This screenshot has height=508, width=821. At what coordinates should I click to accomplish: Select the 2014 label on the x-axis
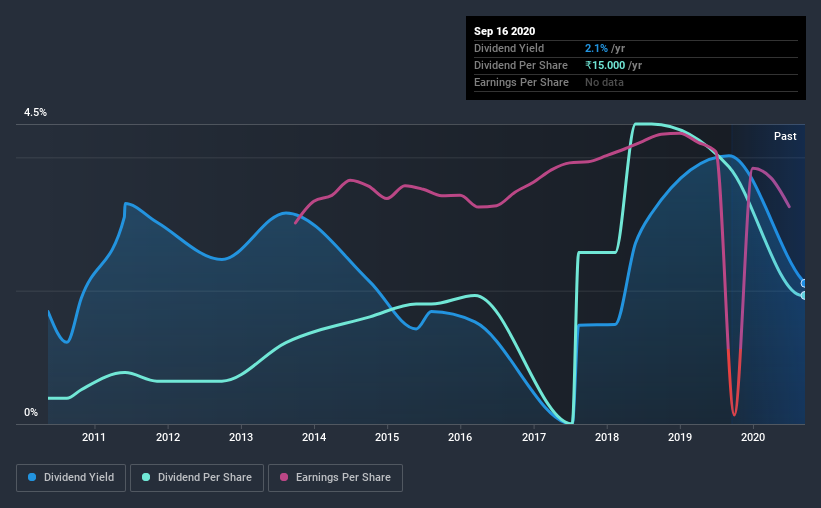click(314, 437)
